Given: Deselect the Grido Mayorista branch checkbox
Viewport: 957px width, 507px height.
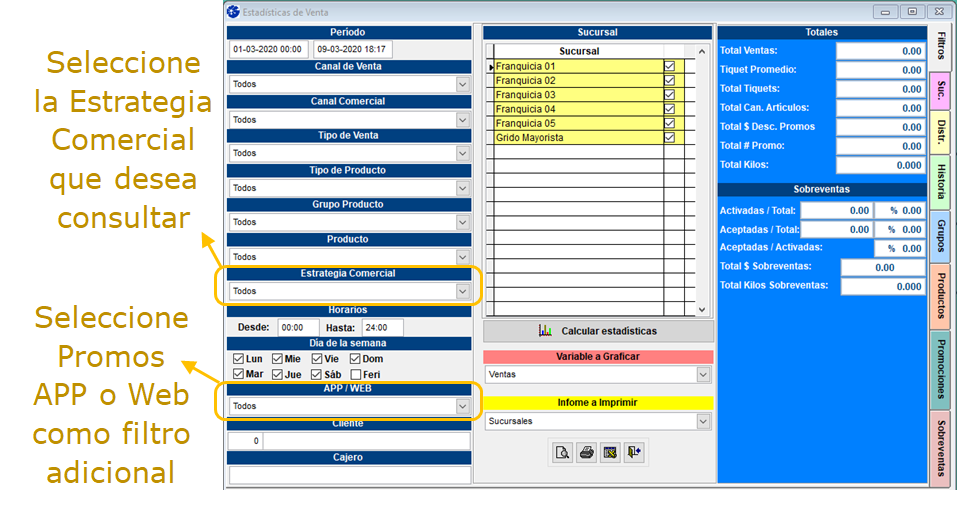Looking at the screenshot, I should pos(670,138).
